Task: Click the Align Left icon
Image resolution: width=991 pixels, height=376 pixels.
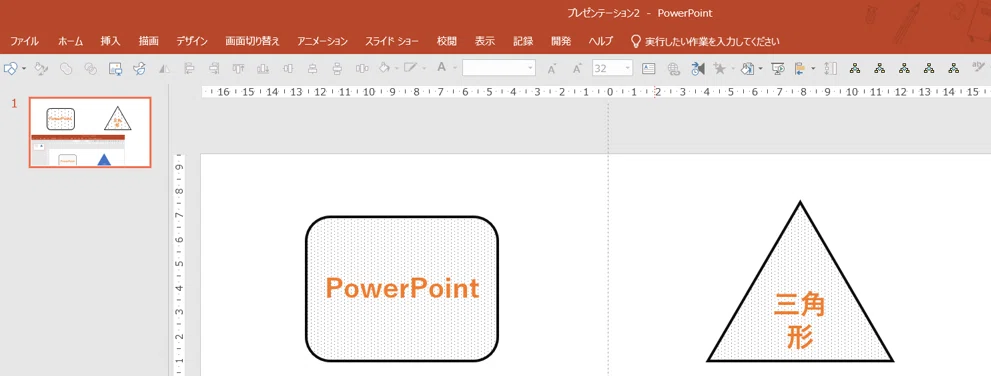Action: (x=189, y=68)
